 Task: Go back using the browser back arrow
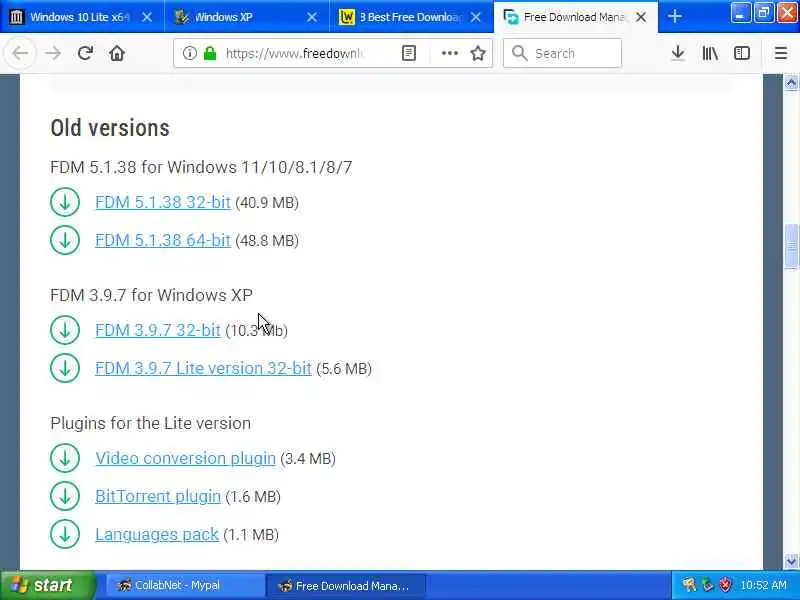(20, 53)
